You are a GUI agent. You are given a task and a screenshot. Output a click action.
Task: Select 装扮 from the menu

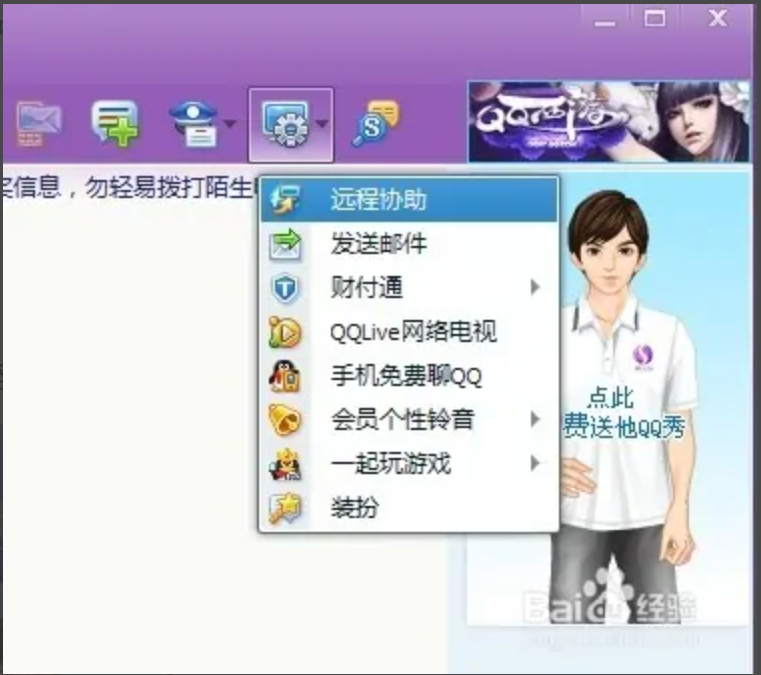[409, 508]
